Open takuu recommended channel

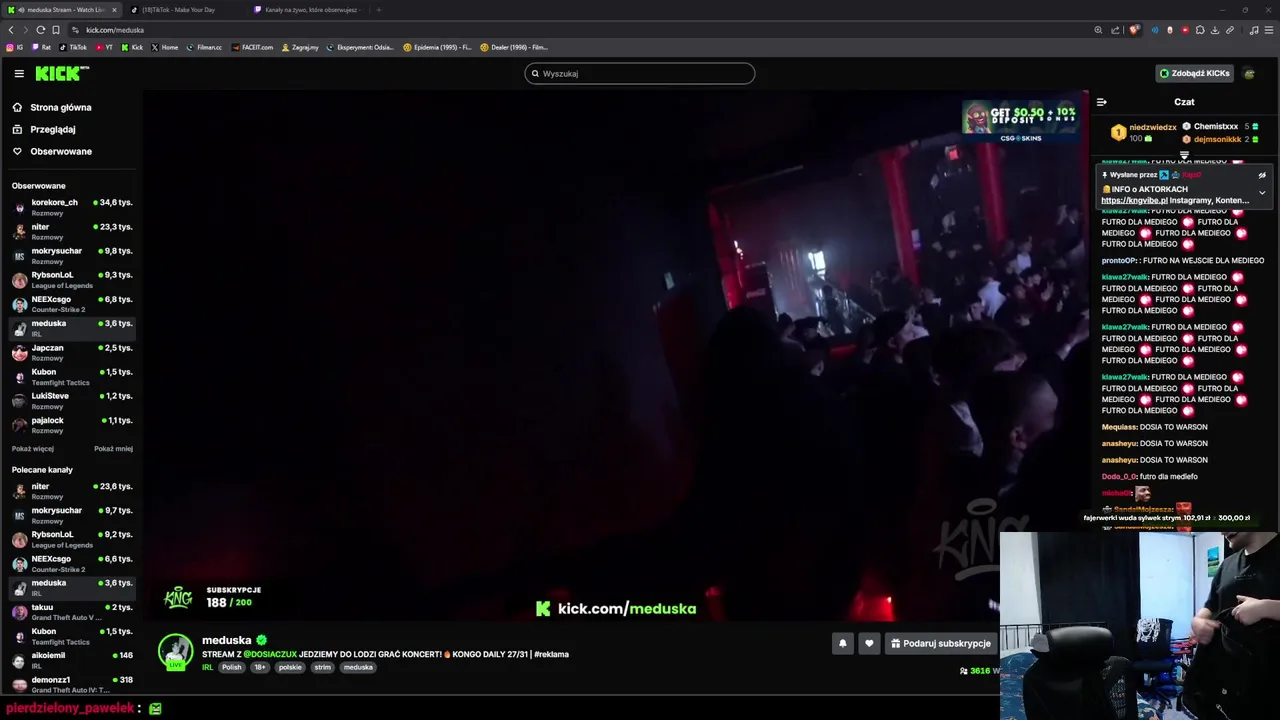(72, 612)
